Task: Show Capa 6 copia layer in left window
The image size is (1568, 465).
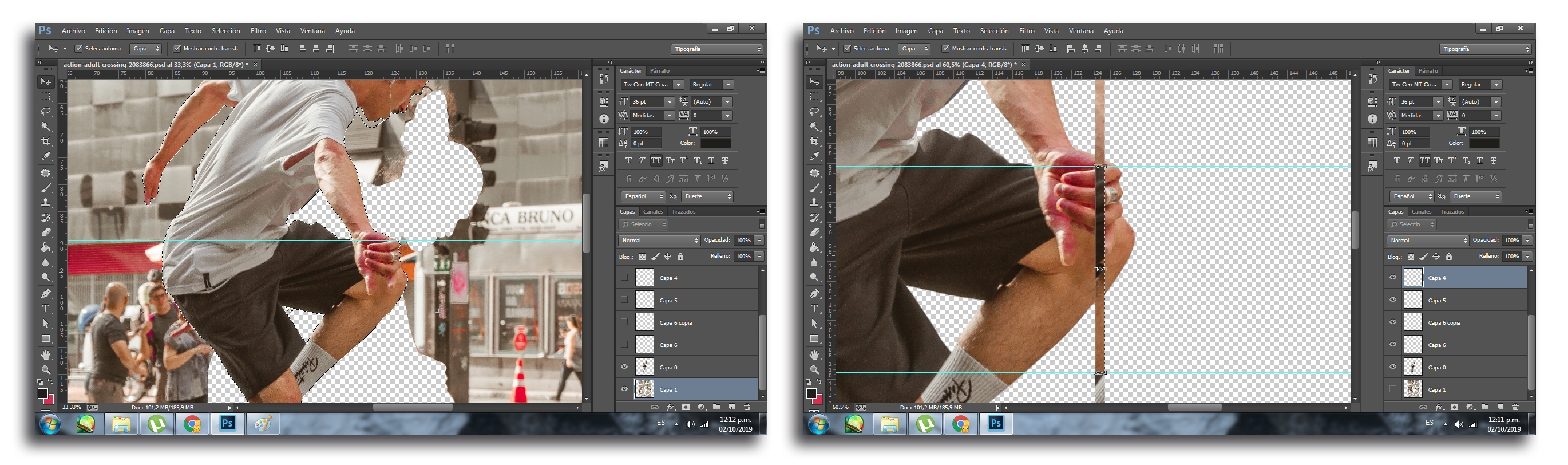Action: [x=624, y=322]
